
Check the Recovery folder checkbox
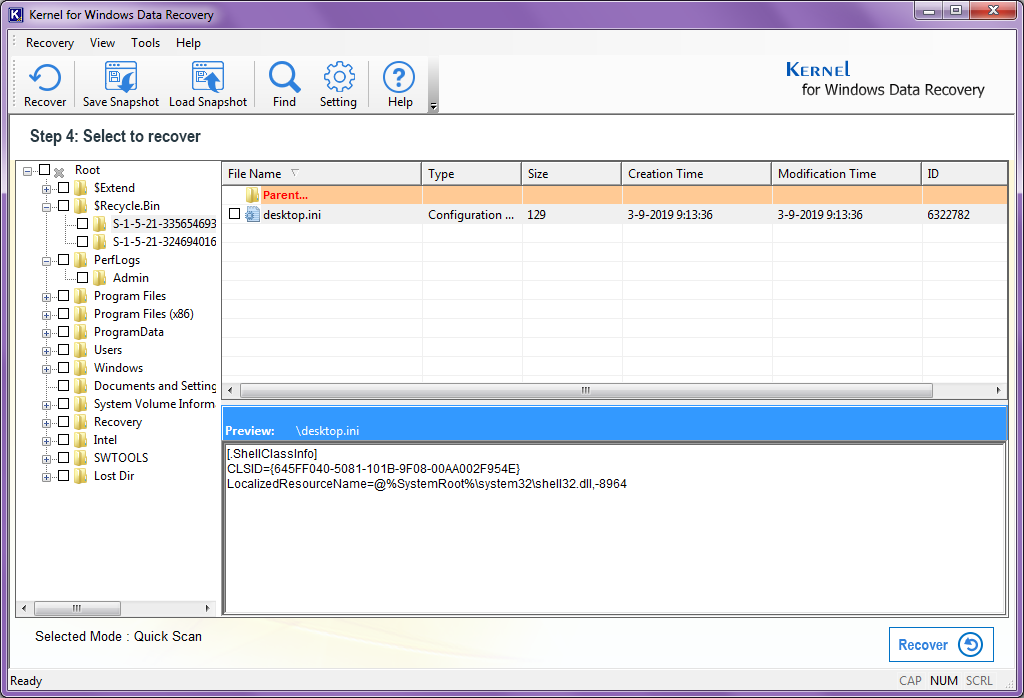[x=63, y=421]
